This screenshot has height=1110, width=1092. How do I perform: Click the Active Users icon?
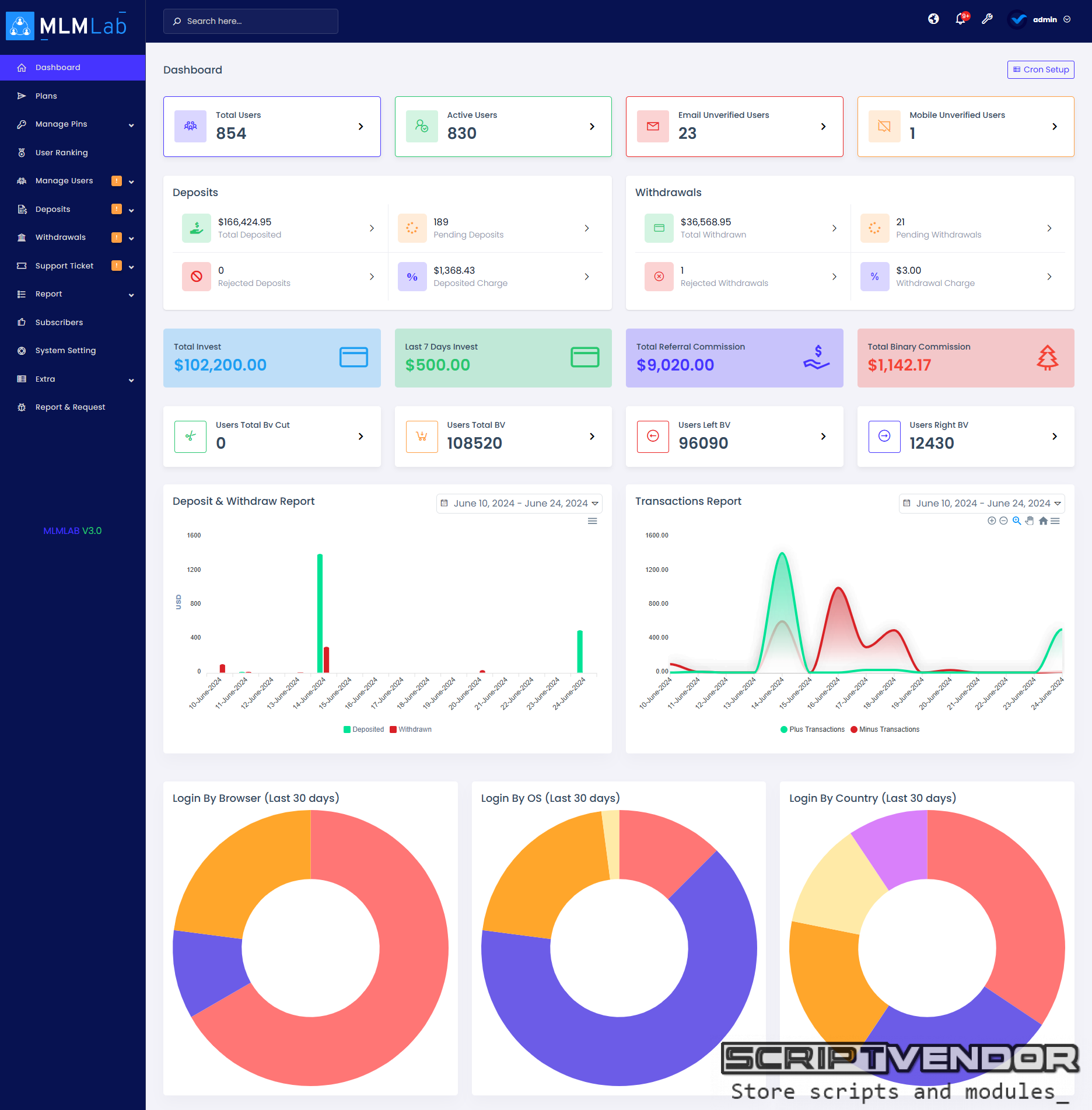tap(422, 126)
